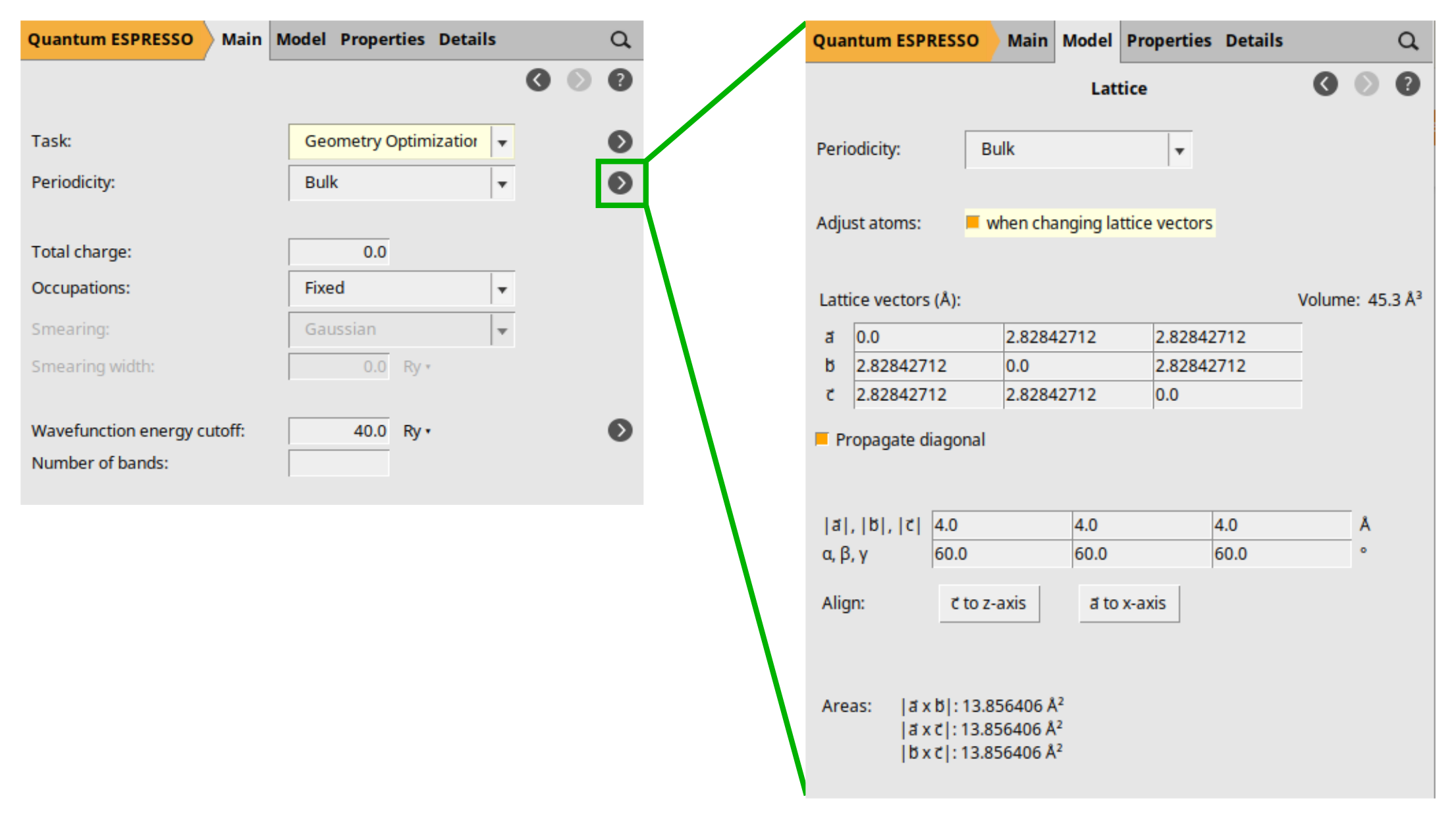
Task: Open details arrow beside Wavefunction energy cutoff
Action: (x=620, y=431)
